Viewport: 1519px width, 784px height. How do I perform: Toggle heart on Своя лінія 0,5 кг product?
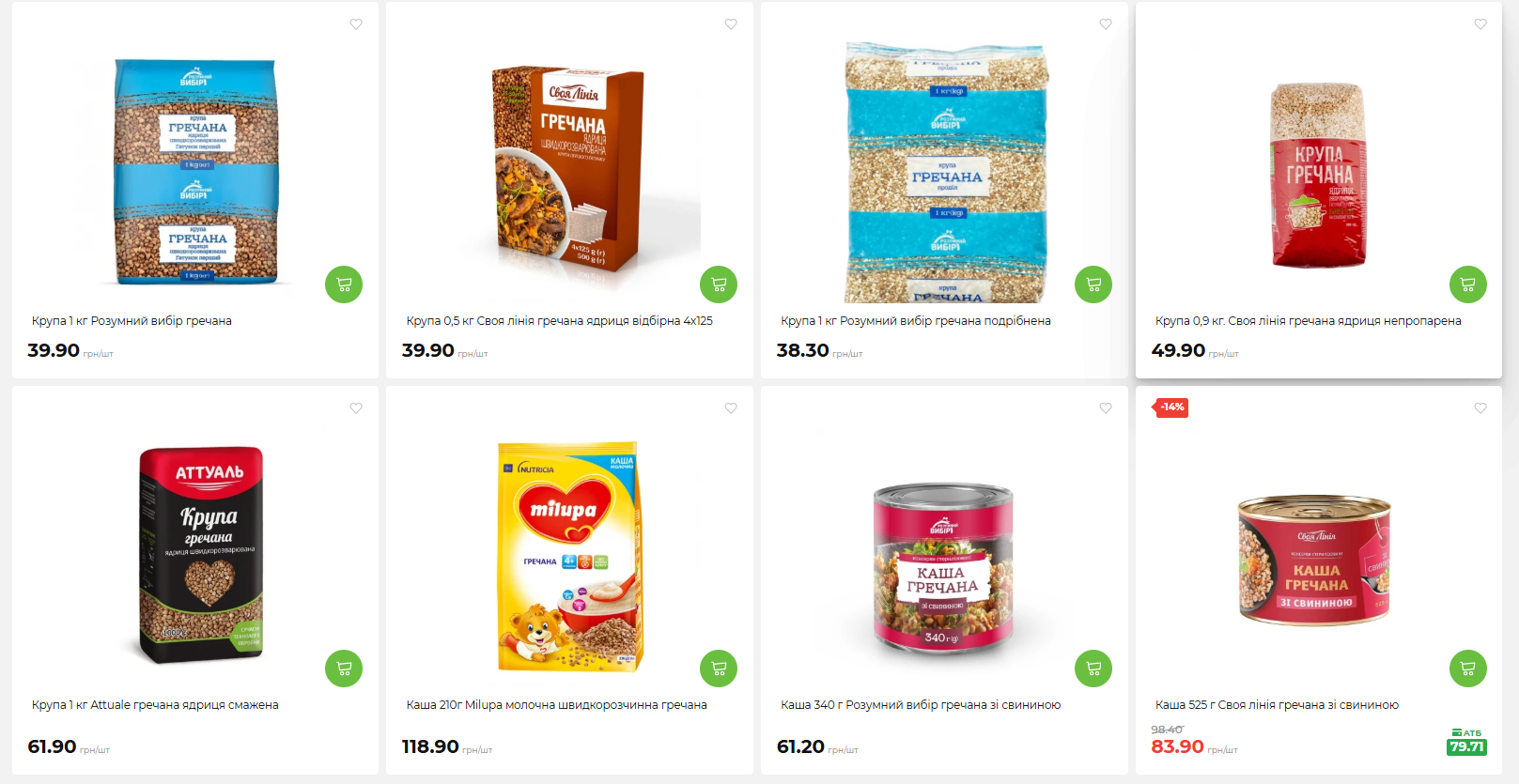731,24
